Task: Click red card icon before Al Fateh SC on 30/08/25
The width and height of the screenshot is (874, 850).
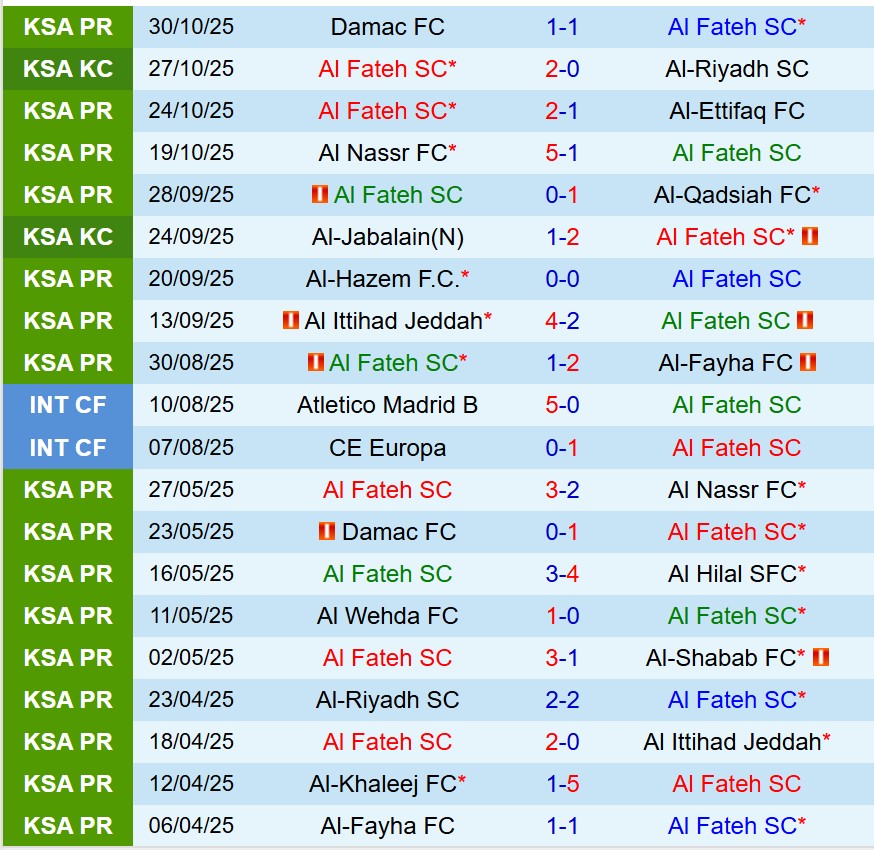Action: click(x=316, y=363)
